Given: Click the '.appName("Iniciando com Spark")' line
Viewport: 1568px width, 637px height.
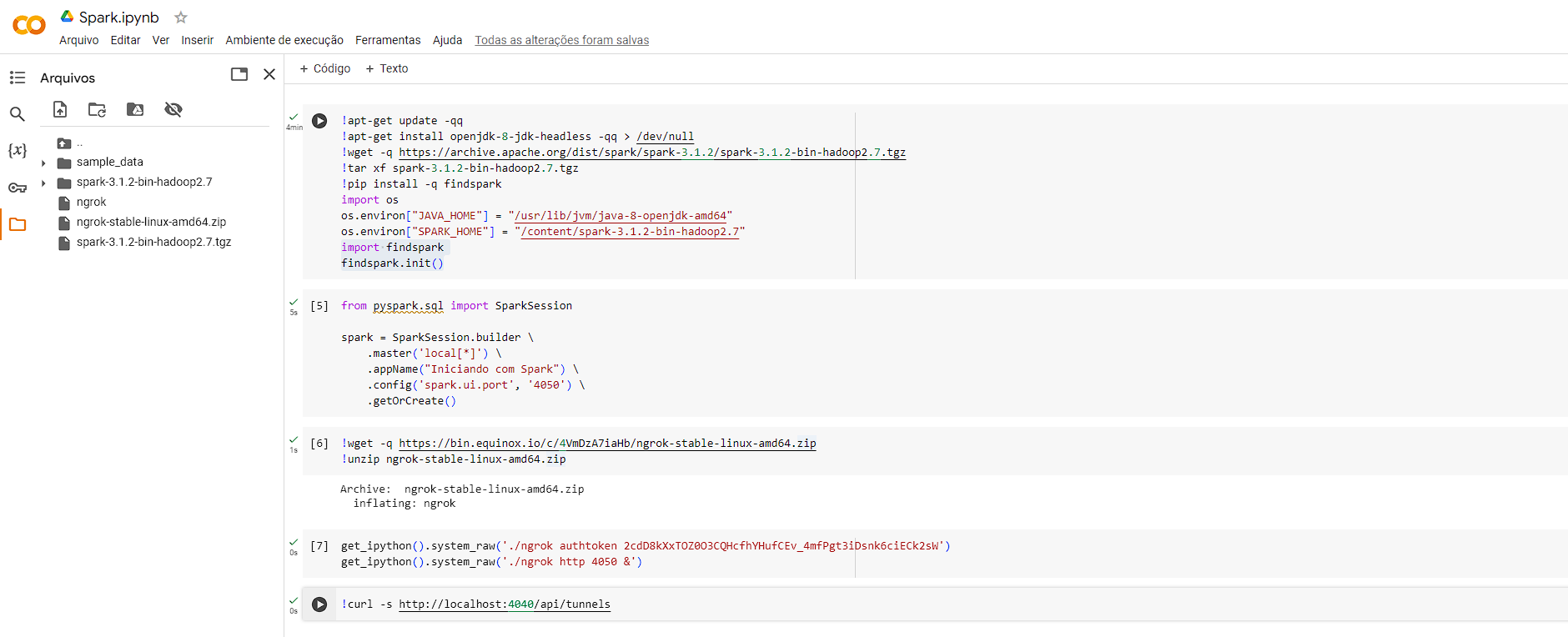Looking at the screenshot, I should [x=473, y=369].
